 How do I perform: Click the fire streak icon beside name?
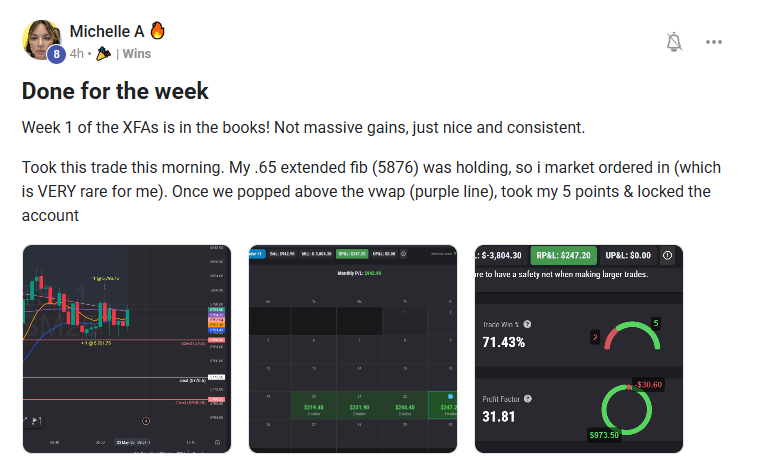[157, 30]
